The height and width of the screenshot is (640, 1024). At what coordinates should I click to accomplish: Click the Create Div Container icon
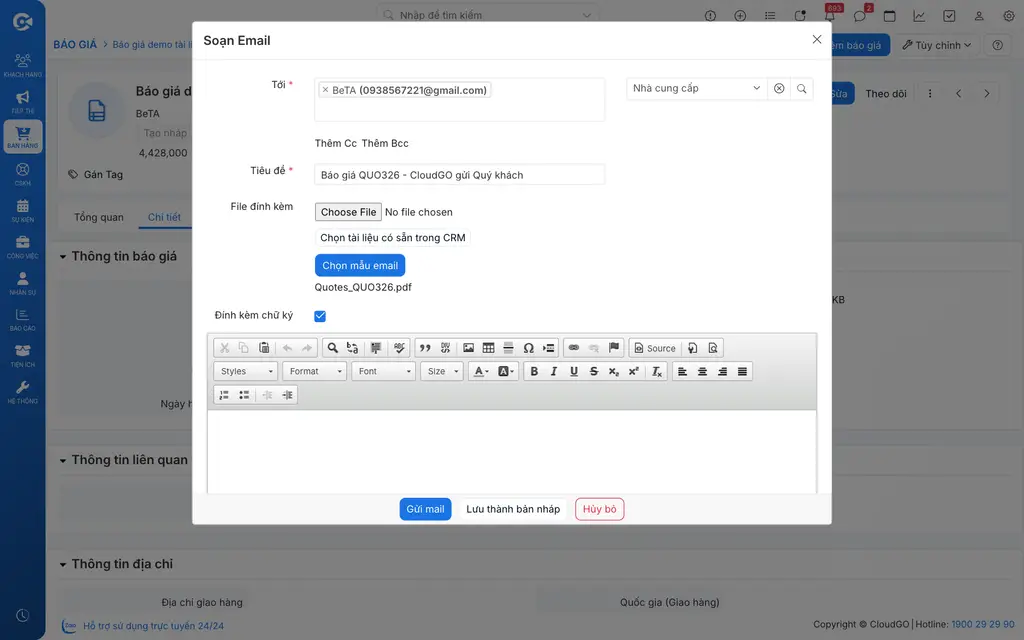click(x=445, y=348)
